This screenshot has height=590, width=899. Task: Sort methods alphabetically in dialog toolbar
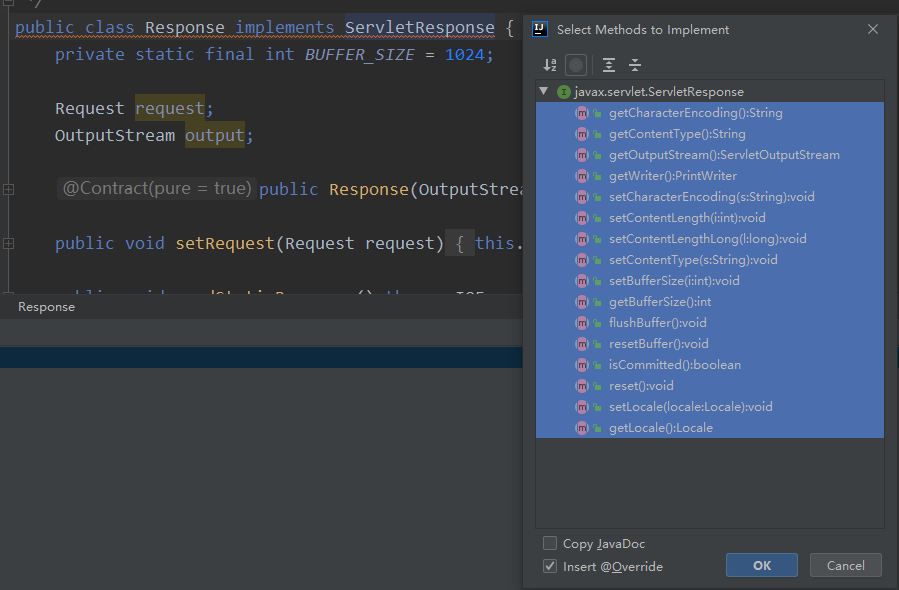tap(550, 65)
